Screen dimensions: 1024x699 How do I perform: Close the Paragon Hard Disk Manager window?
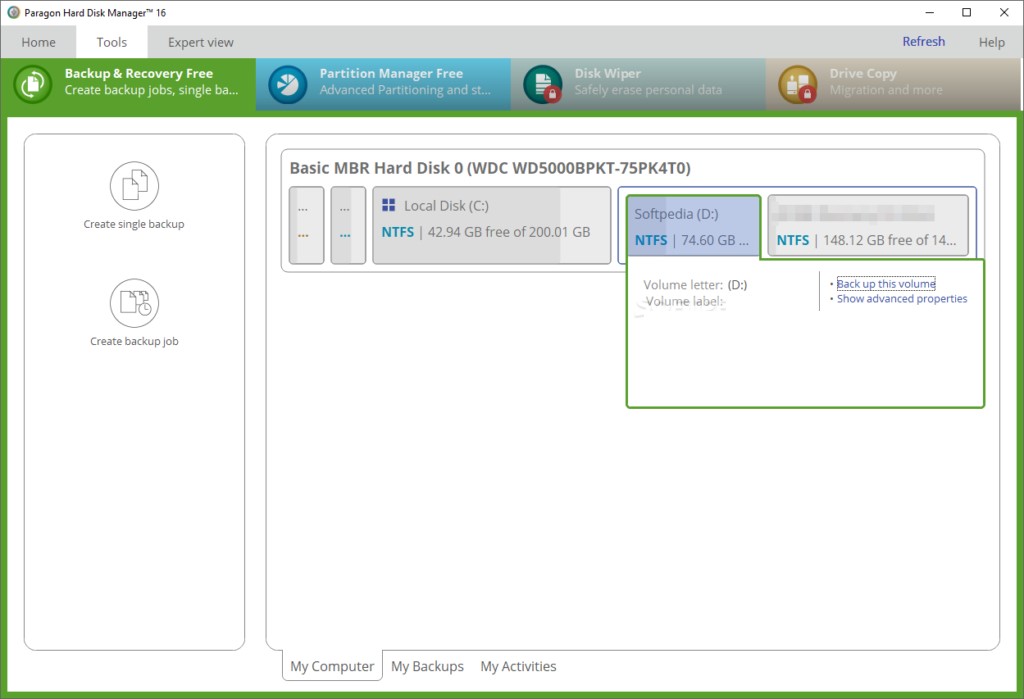pos(1004,12)
